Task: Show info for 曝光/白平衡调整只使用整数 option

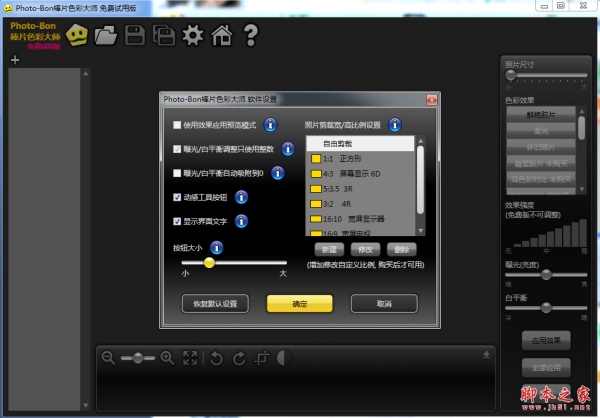Action: pyautogui.click(x=288, y=149)
